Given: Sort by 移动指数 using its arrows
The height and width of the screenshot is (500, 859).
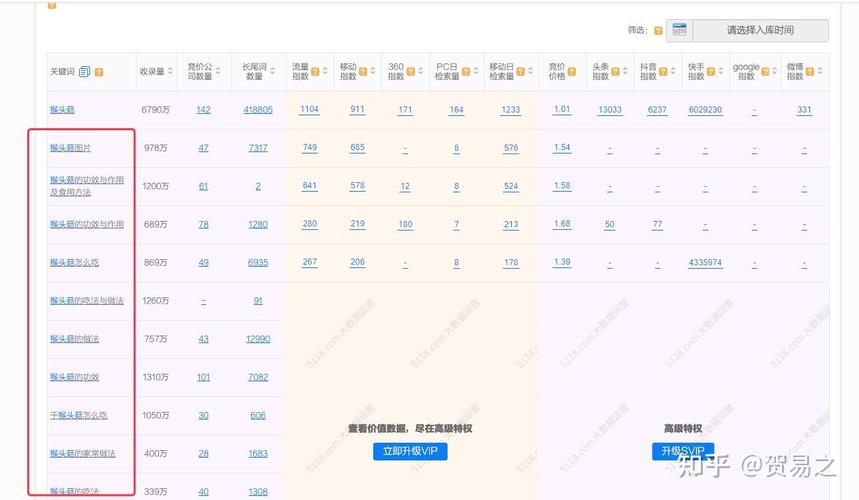Looking at the screenshot, I should click(x=373, y=71).
